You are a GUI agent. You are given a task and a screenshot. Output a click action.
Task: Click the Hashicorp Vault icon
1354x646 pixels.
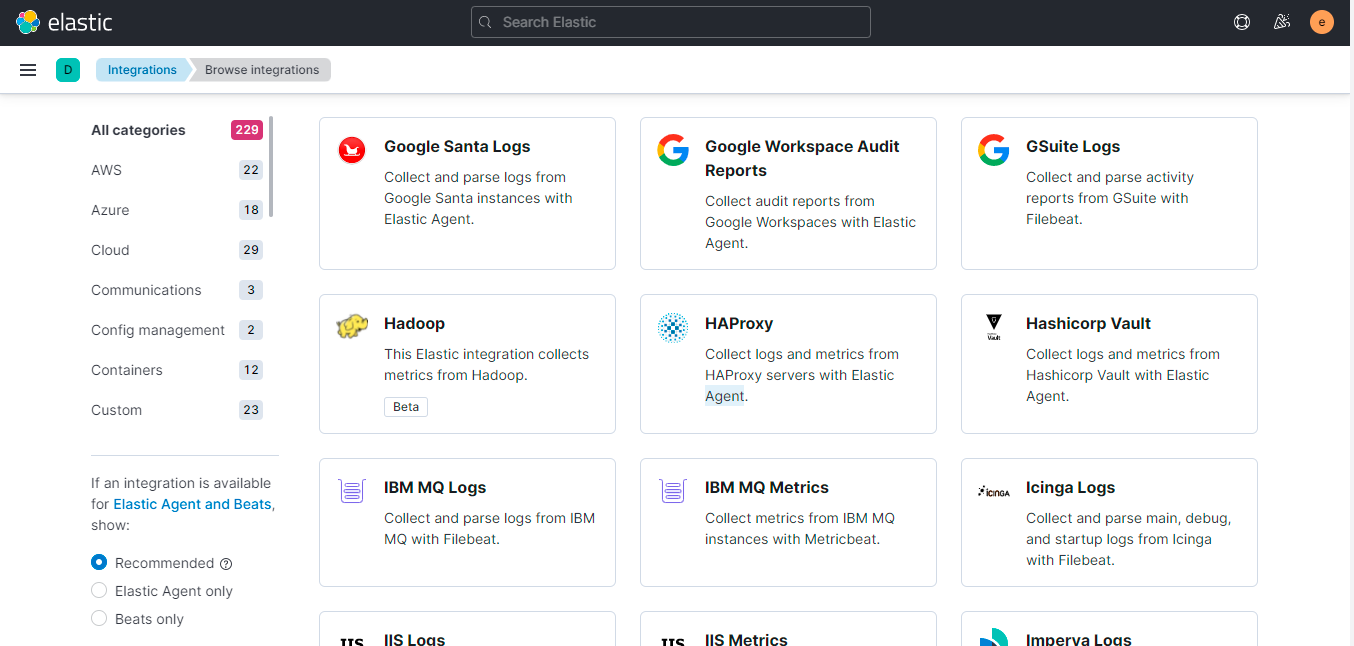tap(994, 327)
